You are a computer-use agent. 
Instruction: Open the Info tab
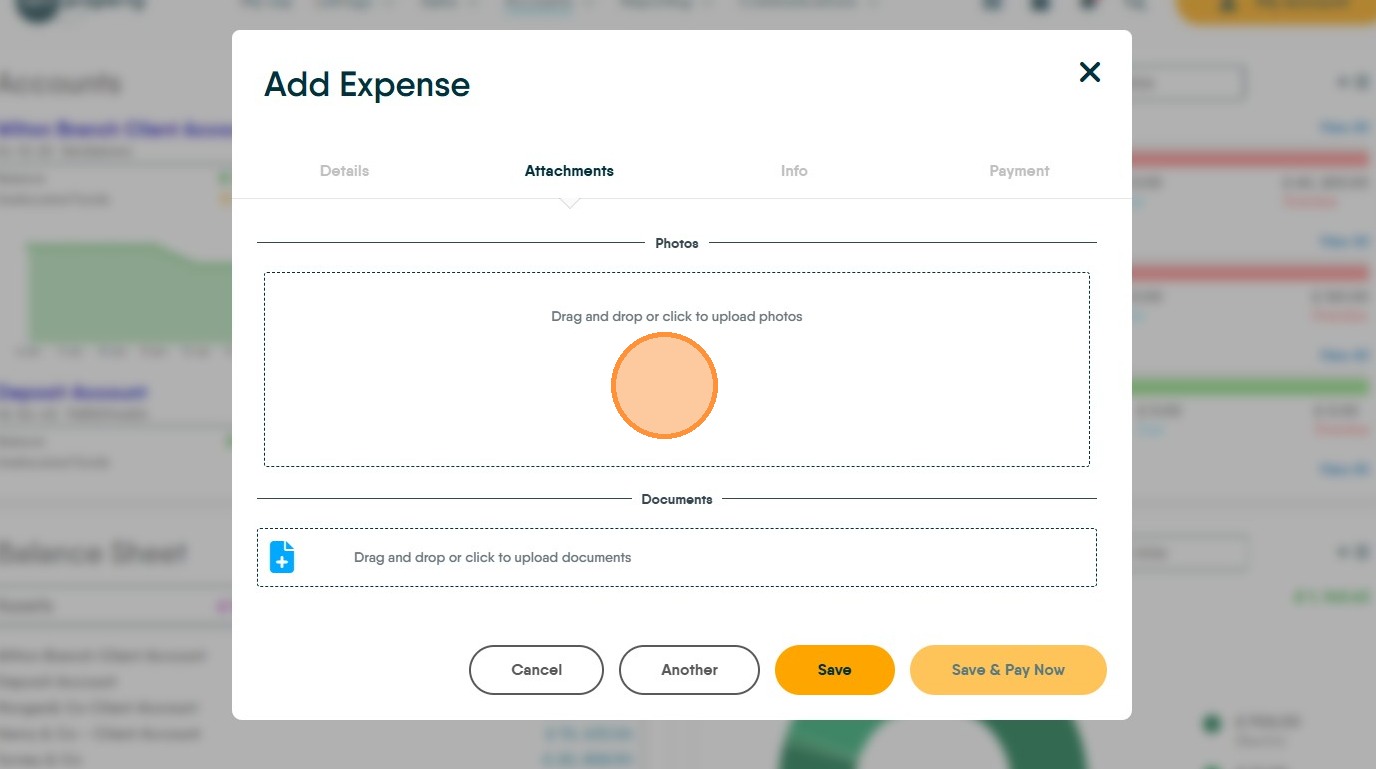pyautogui.click(x=794, y=171)
